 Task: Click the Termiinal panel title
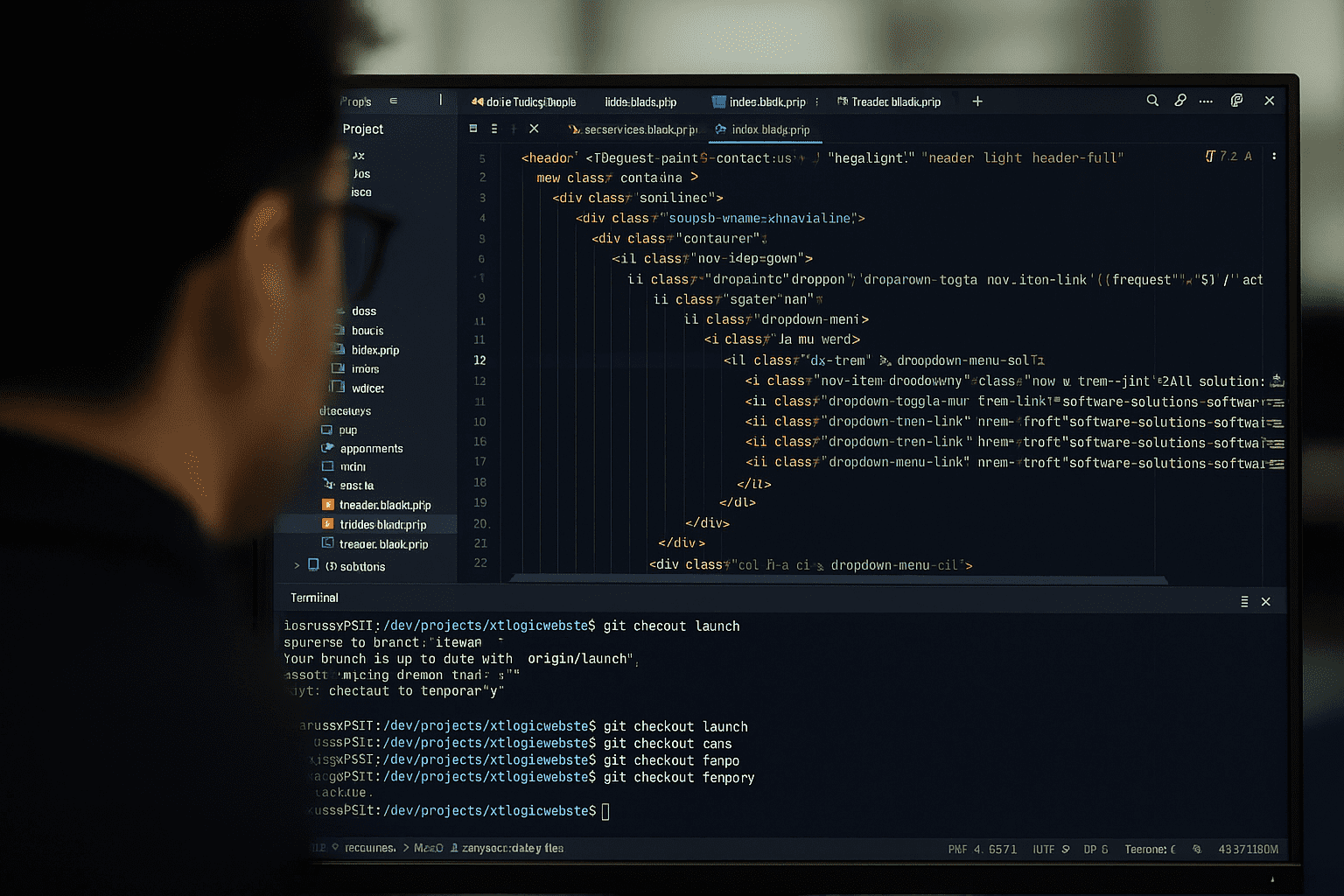pos(314,598)
